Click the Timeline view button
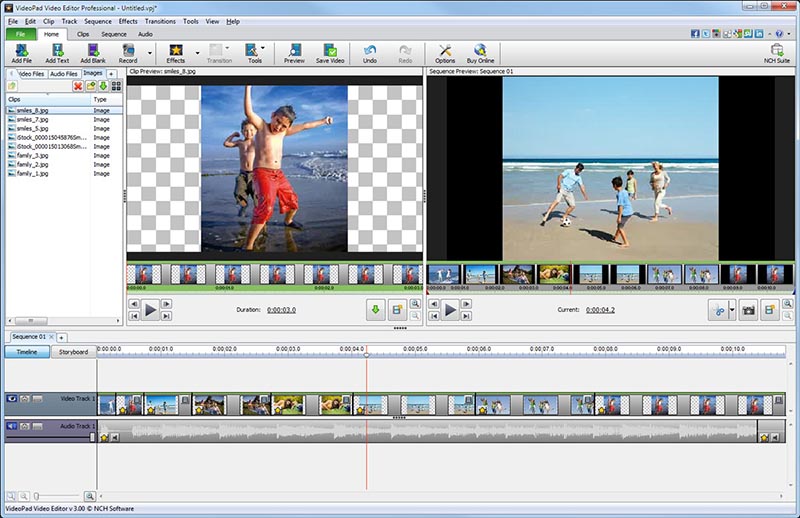 coord(27,352)
